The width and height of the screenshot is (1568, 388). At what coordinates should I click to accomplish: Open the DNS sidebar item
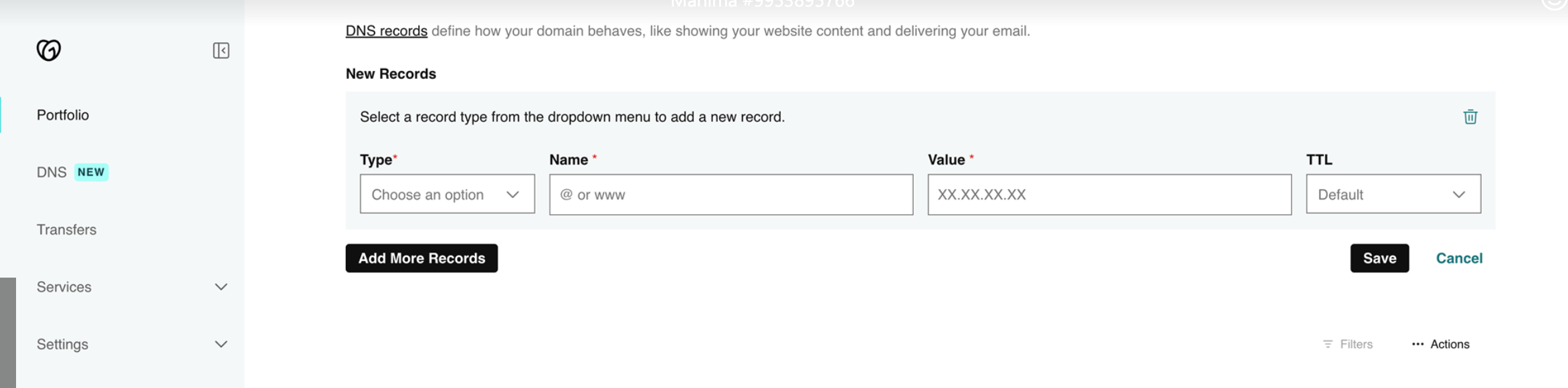point(52,173)
